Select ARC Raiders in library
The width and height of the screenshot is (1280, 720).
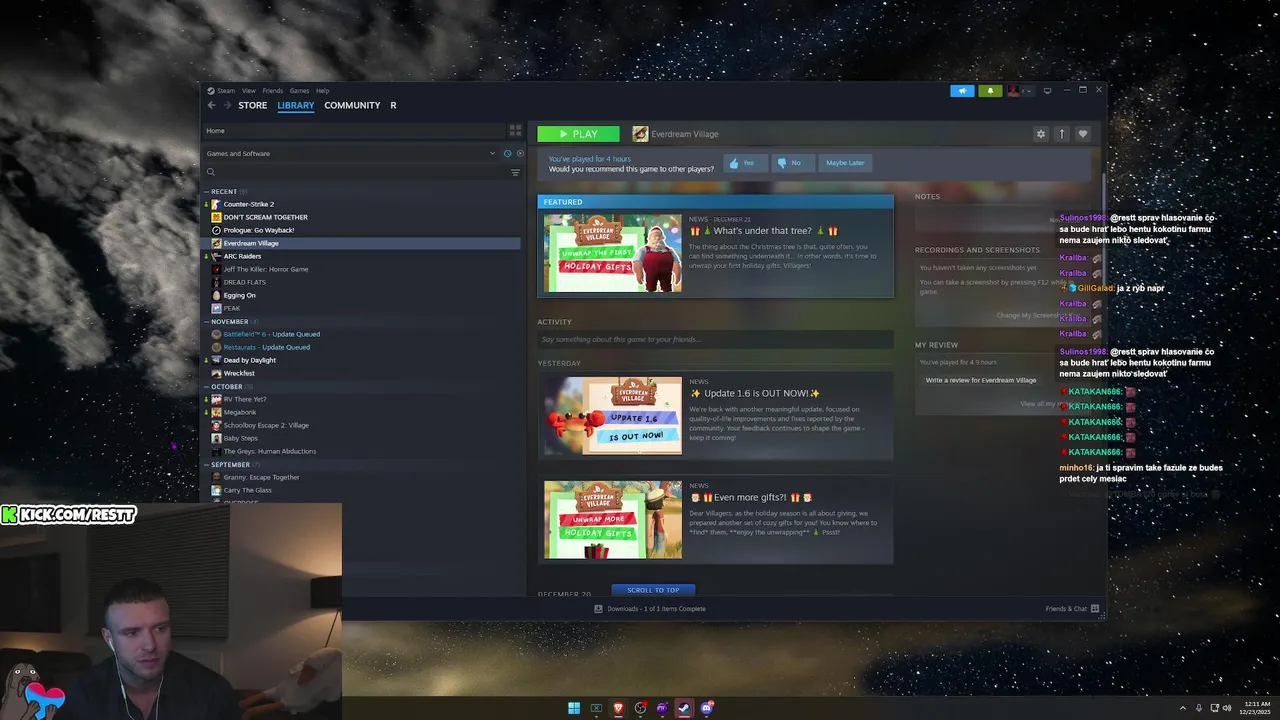click(x=242, y=256)
